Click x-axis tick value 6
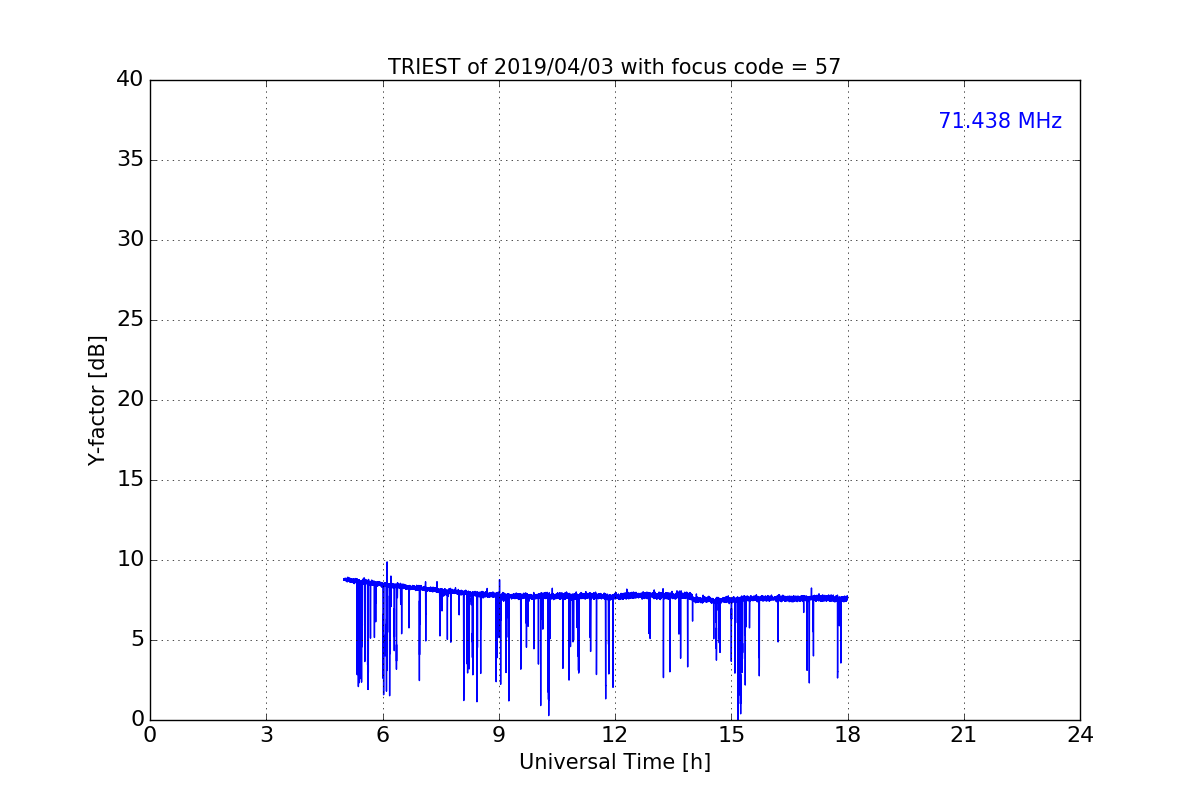This screenshot has width=1200, height=800. 383,735
